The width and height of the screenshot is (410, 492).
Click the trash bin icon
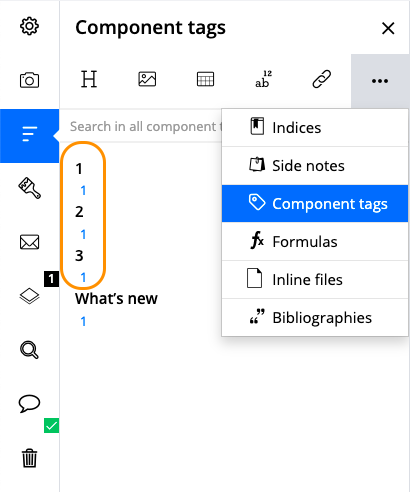click(29, 458)
